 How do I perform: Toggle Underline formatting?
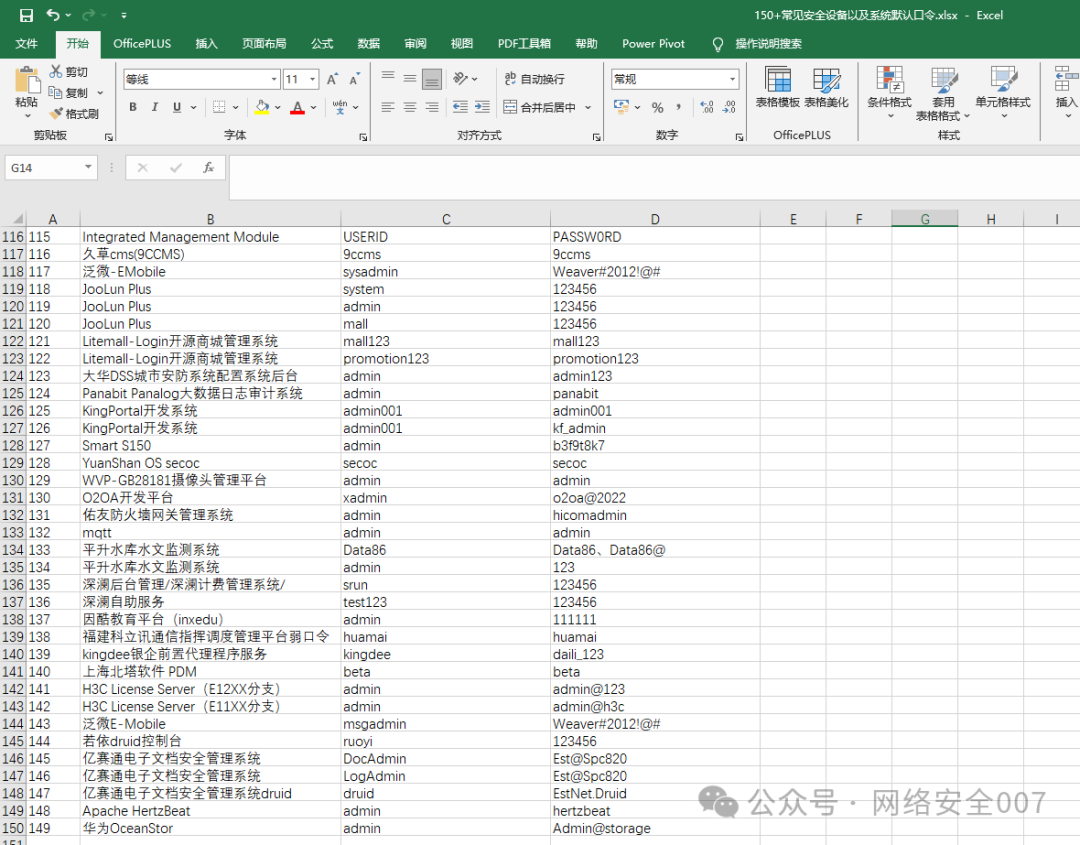(x=177, y=107)
